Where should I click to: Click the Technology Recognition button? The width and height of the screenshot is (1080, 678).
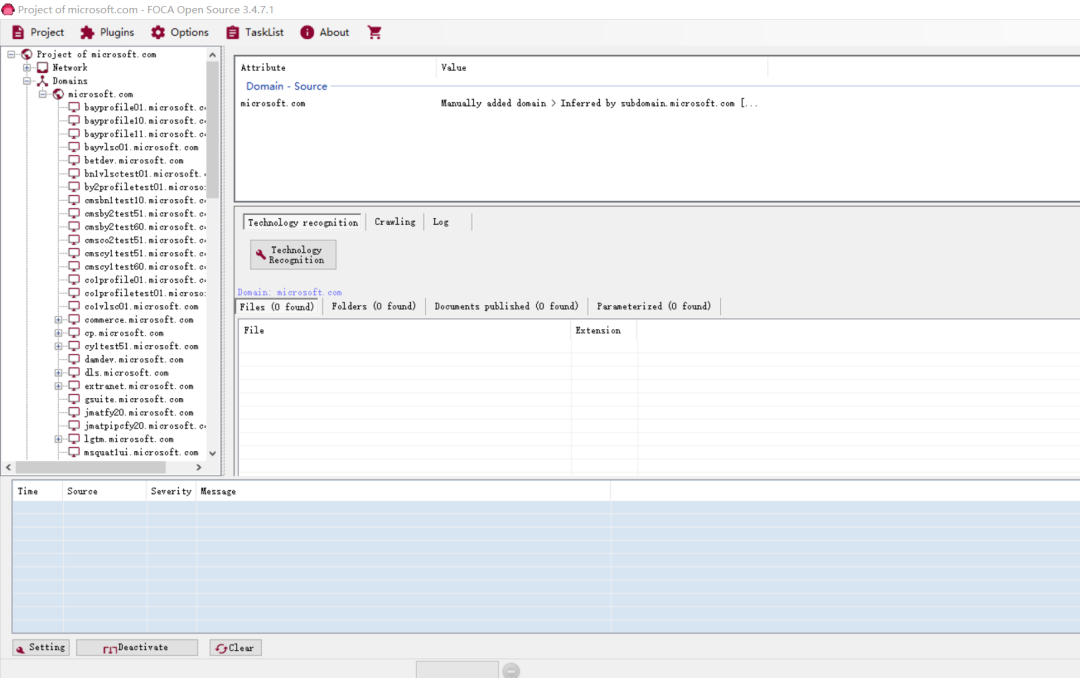pos(293,255)
